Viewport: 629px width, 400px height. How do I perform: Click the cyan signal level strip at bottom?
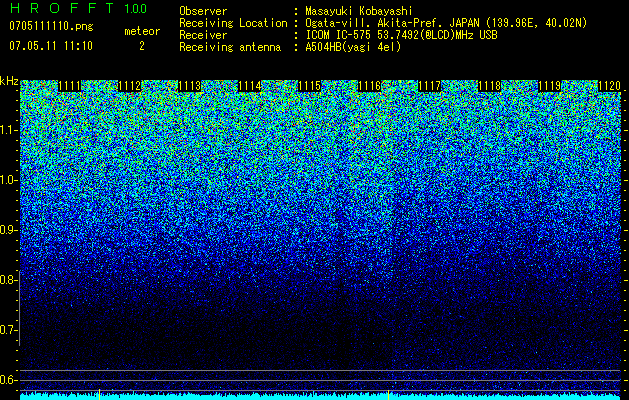[320, 397]
